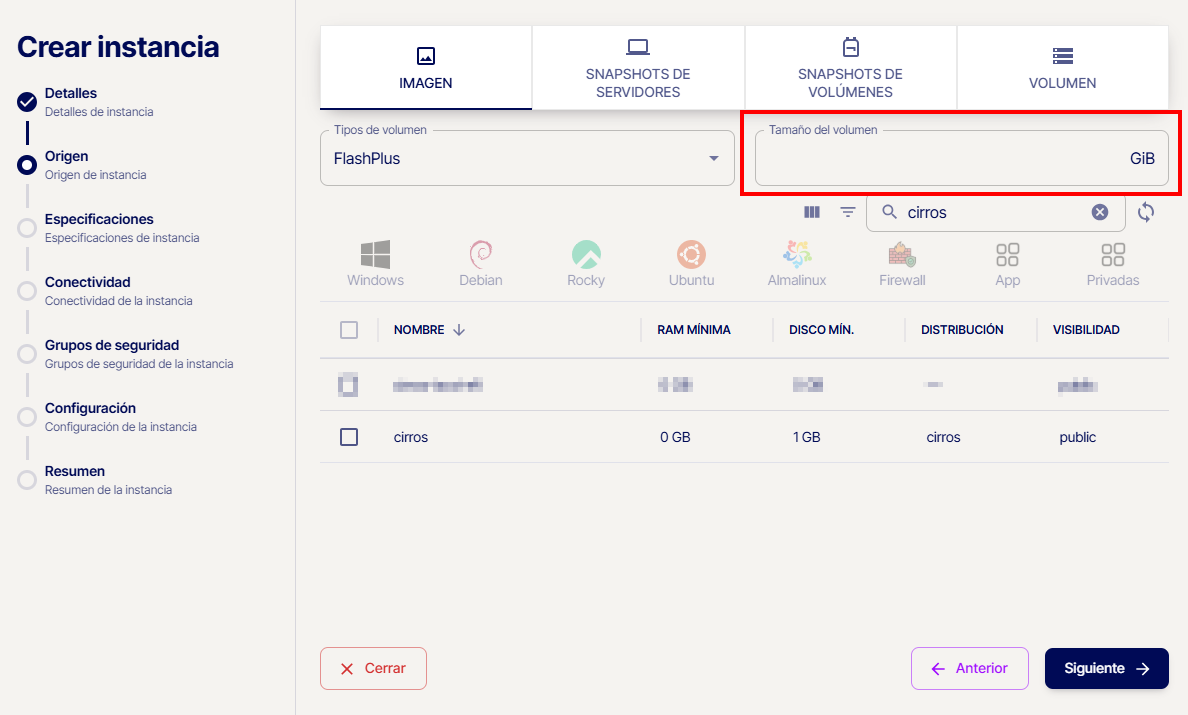Filter images by Debian icon
Screen dimensions: 1188x715
480,264
